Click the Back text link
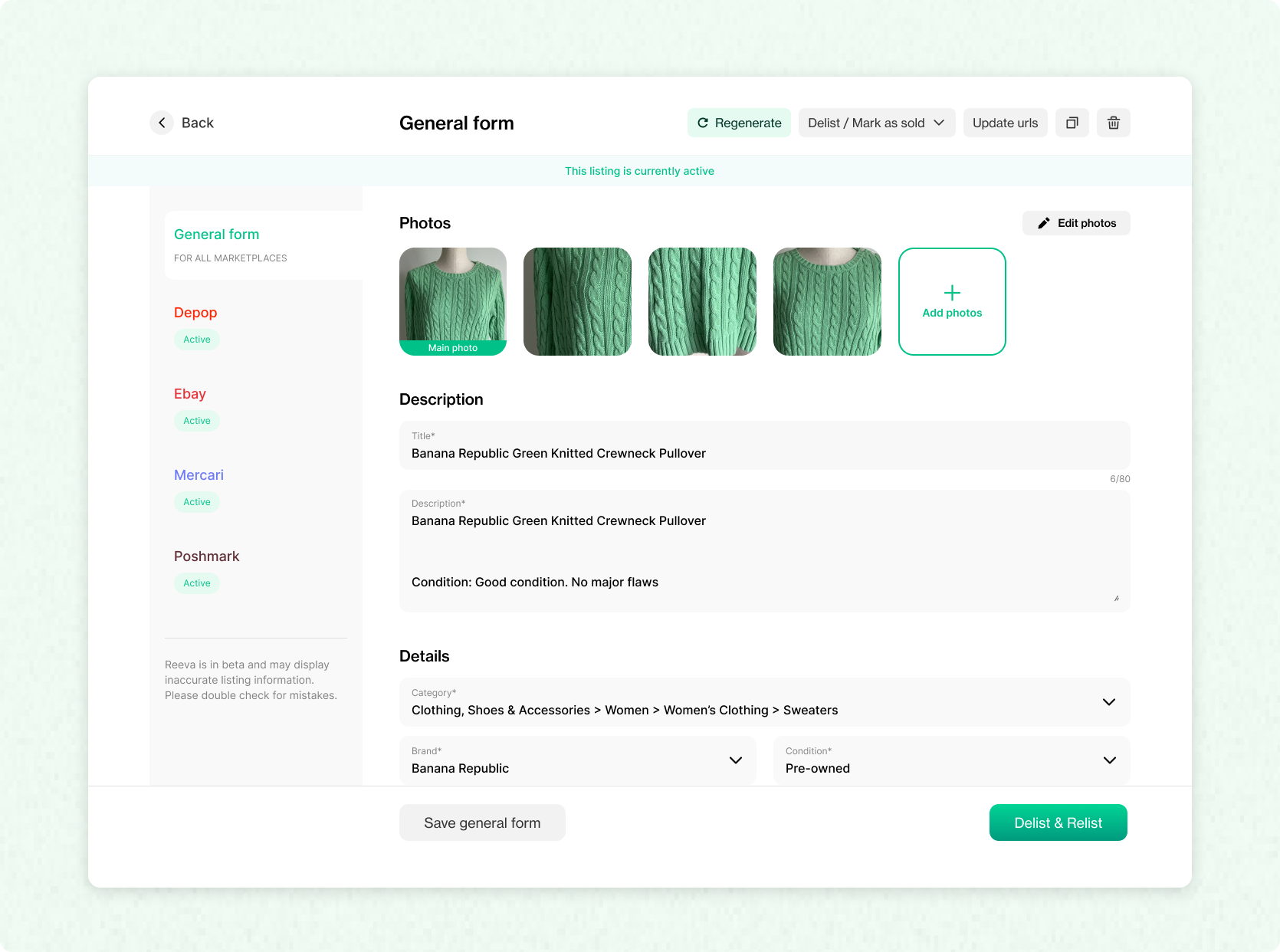 click(x=198, y=123)
